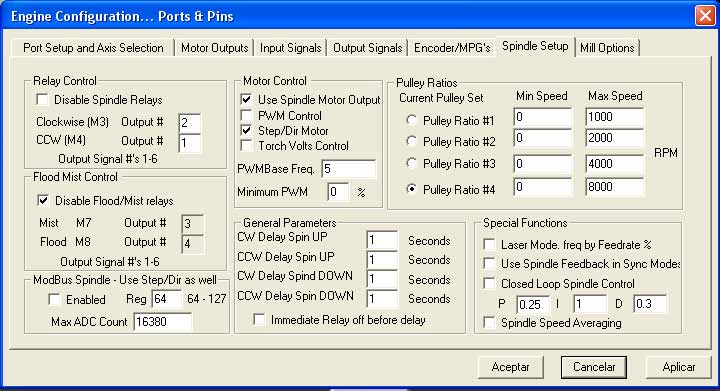Switch to Port Setup and Axis Selection tab
Viewport: 720px width, 391px height.
[93, 48]
